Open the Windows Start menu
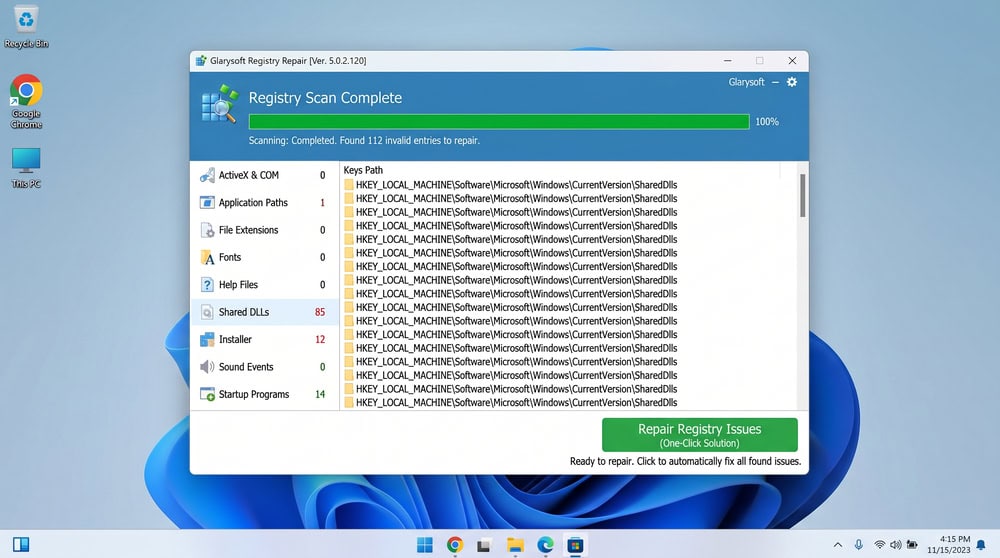Viewport: 1000px width, 558px height. coord(425,545)
